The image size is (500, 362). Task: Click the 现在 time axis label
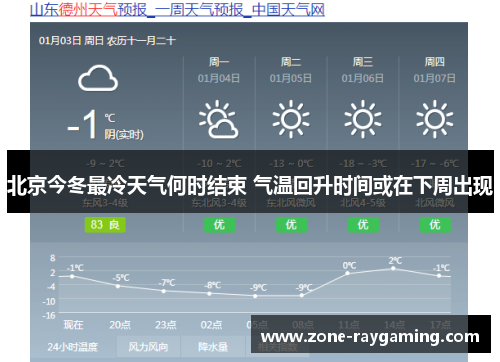pos(73,325)
